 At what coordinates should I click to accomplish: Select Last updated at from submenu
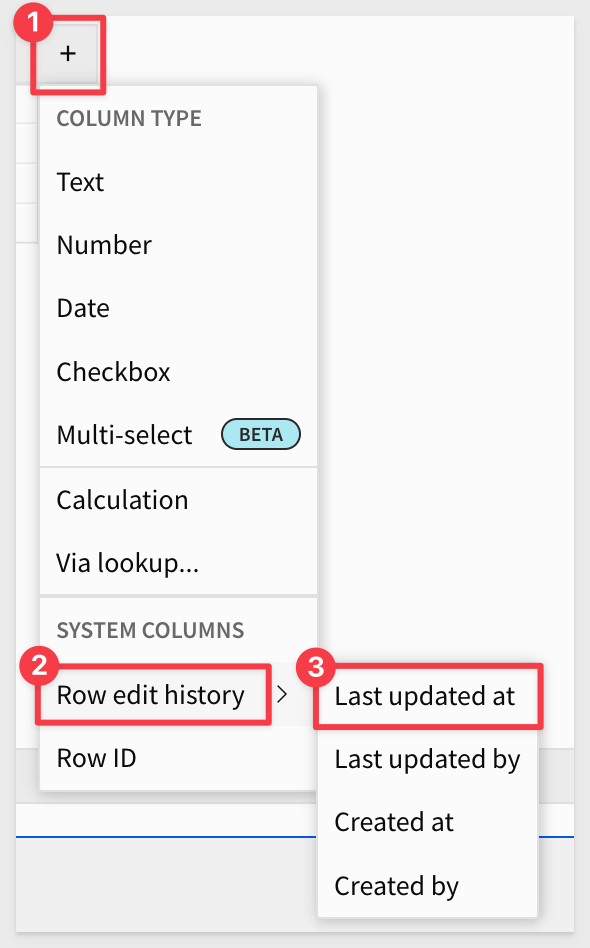pyautogui.click(x=427, y=696)
